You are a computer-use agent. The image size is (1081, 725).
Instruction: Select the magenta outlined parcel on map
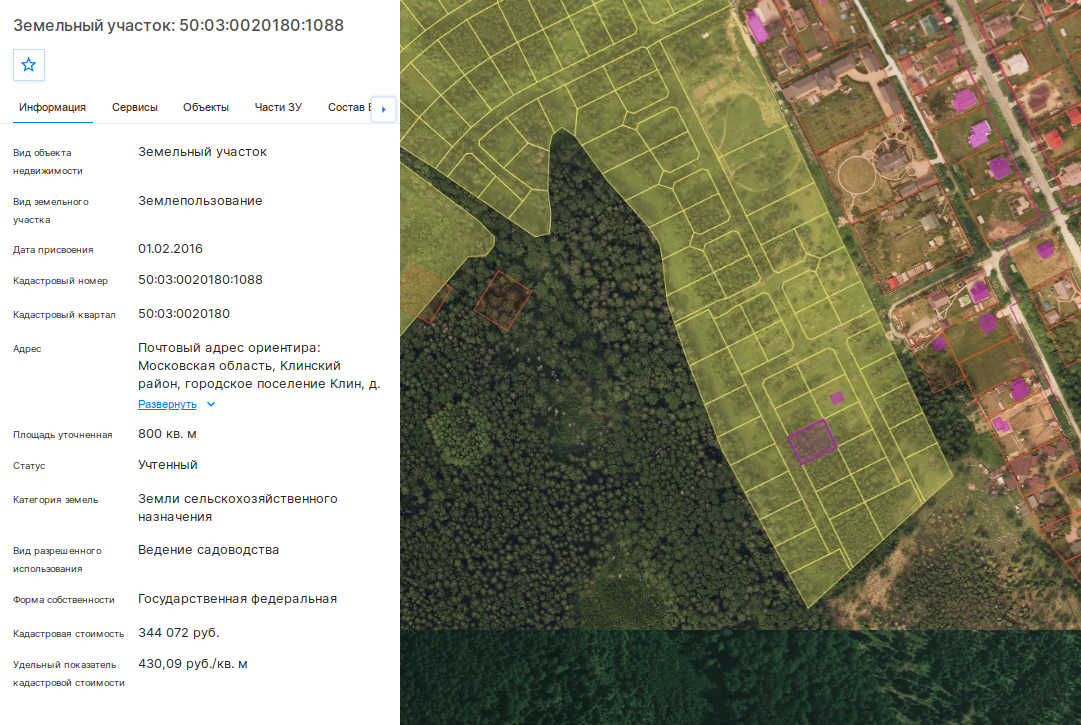[813, 442]
